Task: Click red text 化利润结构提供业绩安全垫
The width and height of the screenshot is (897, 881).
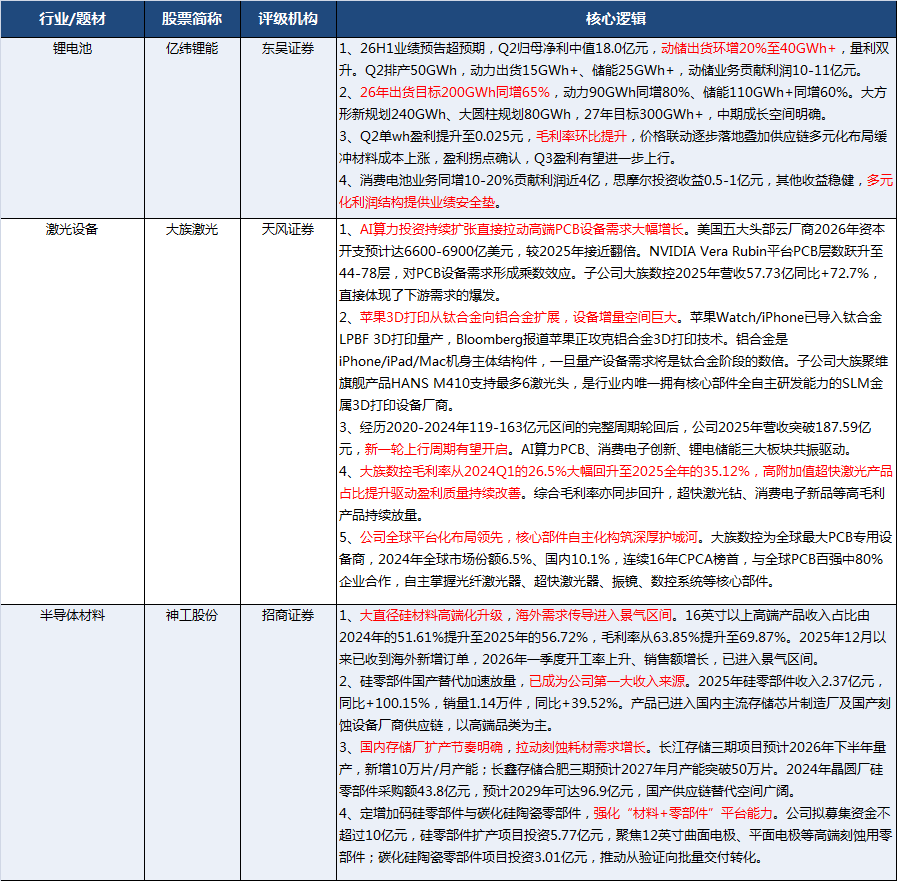Action: [x=417, y=203]
